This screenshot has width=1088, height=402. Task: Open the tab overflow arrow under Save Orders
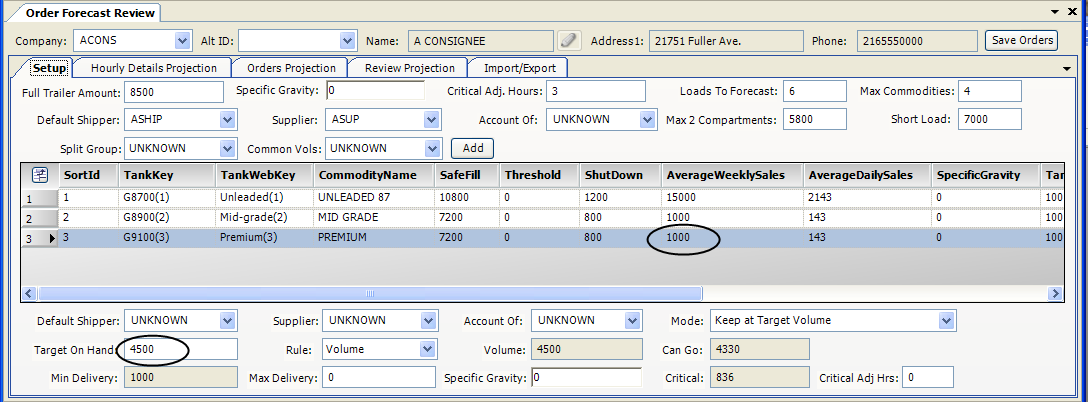tap(1066, 68)
